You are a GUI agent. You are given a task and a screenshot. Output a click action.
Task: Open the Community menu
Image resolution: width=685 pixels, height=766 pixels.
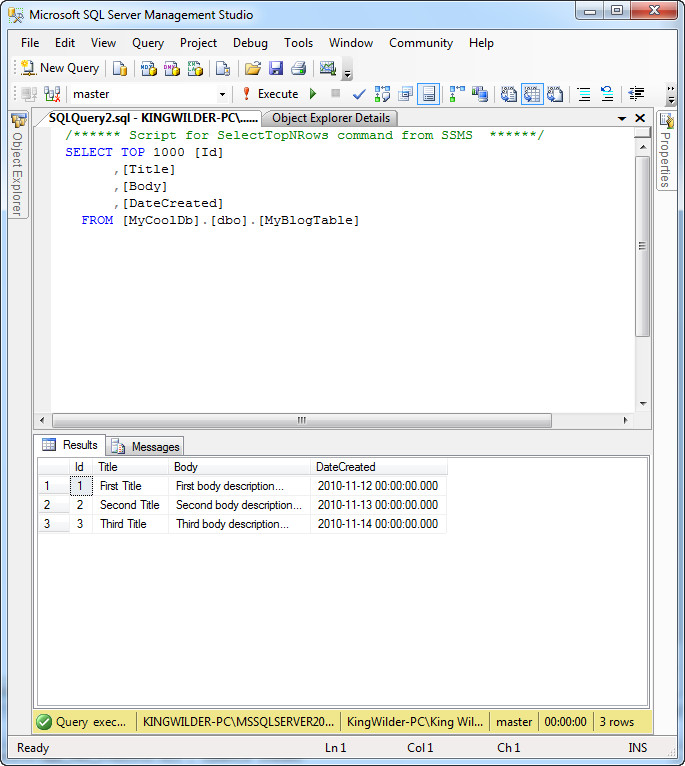point(421,43)
